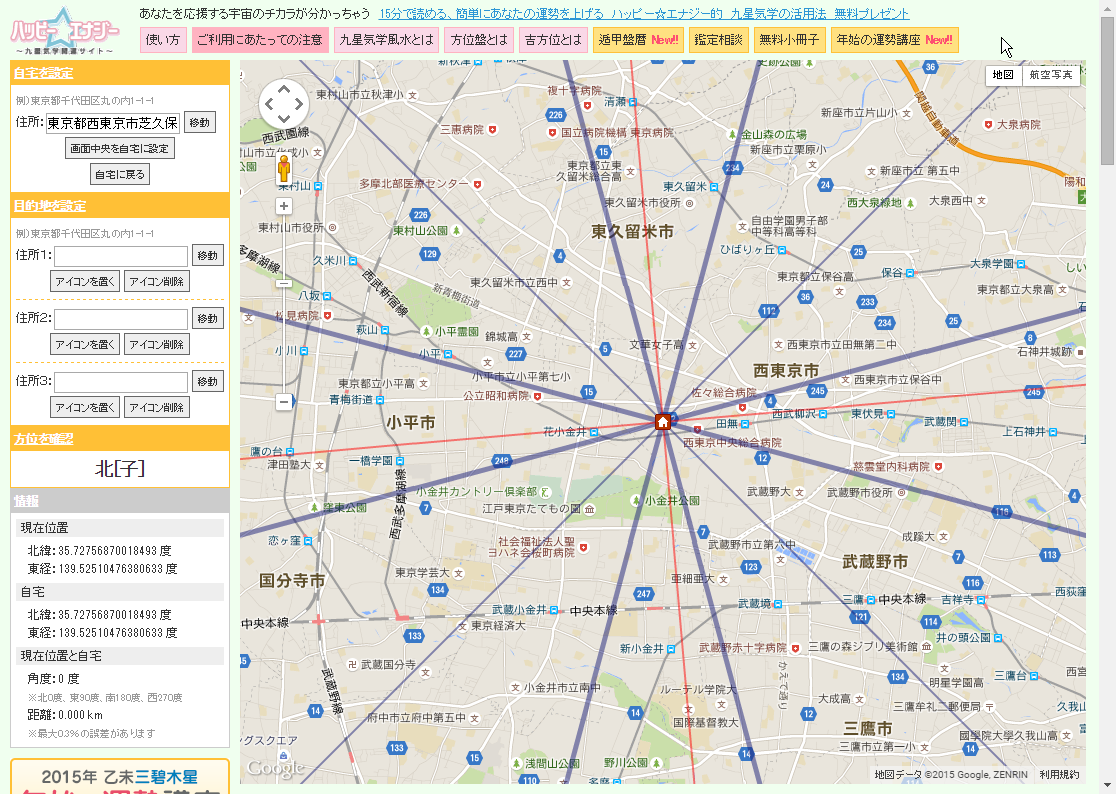Click the 無料プレゼント header link

coord(645,14)
